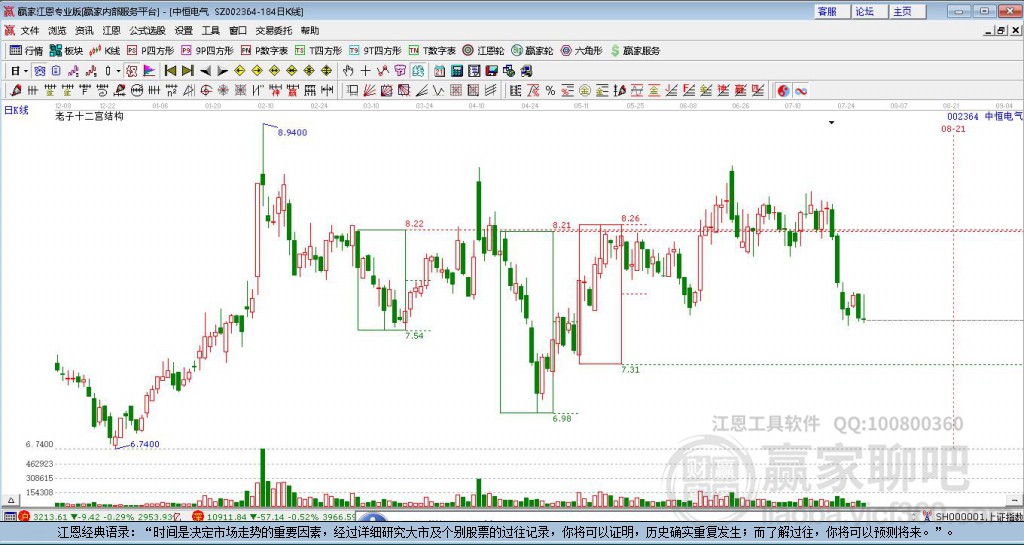Screen dimensions: 1024x545
Task: Jump to last bar with skip-end arrow
Action: pos(187,70)
